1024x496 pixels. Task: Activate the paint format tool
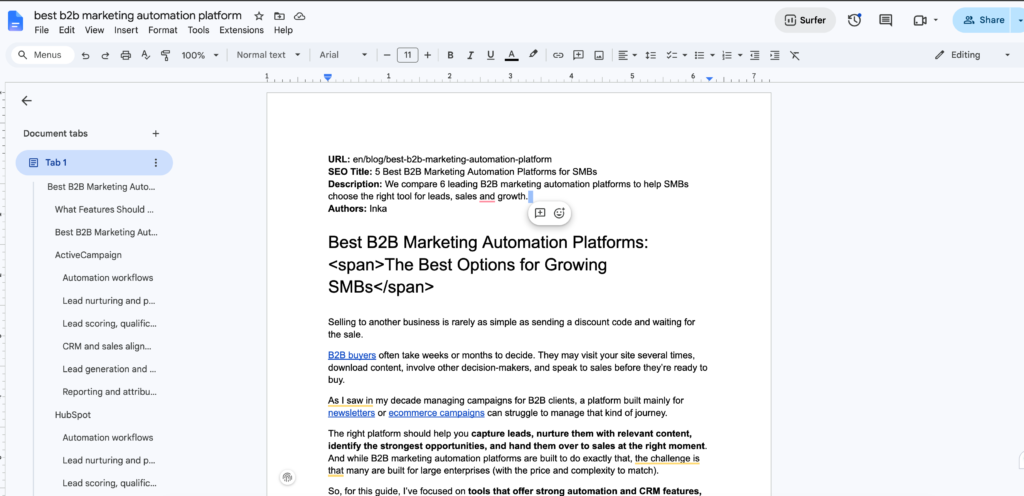pyautogui.click(x=165, y=55)
